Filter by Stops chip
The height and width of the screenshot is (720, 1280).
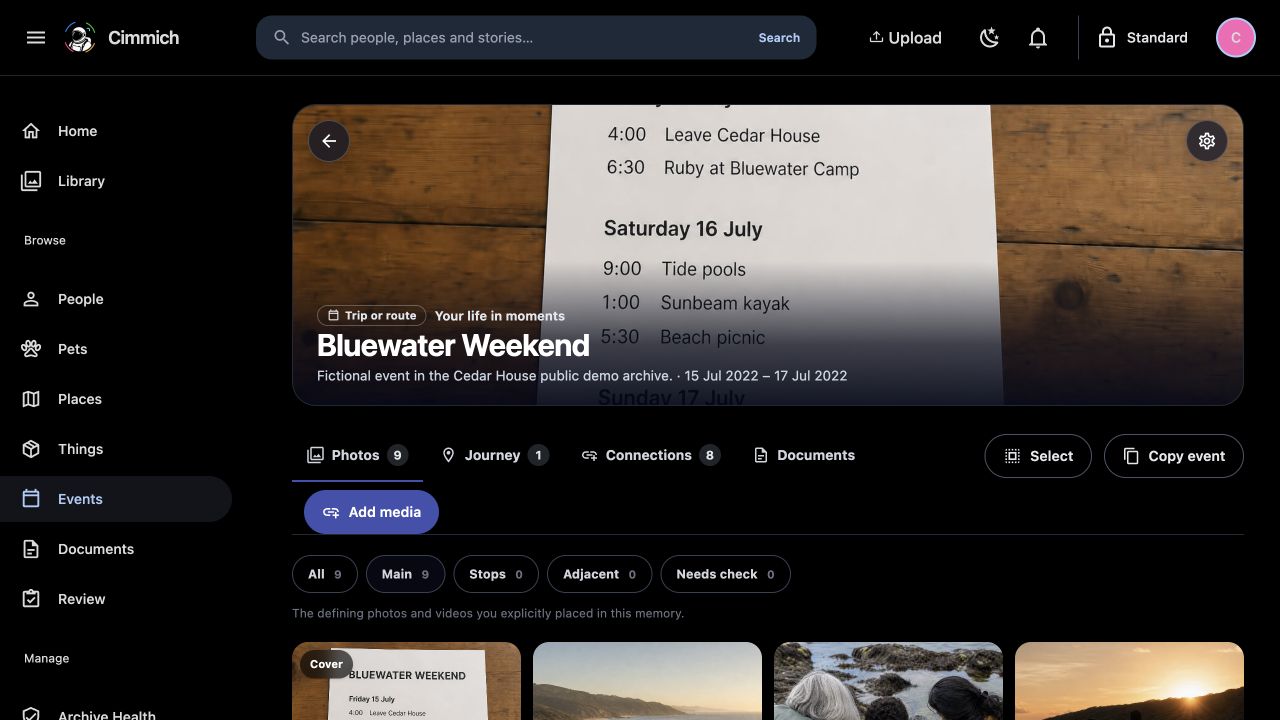pyautogui.click(x=496, y=574)
